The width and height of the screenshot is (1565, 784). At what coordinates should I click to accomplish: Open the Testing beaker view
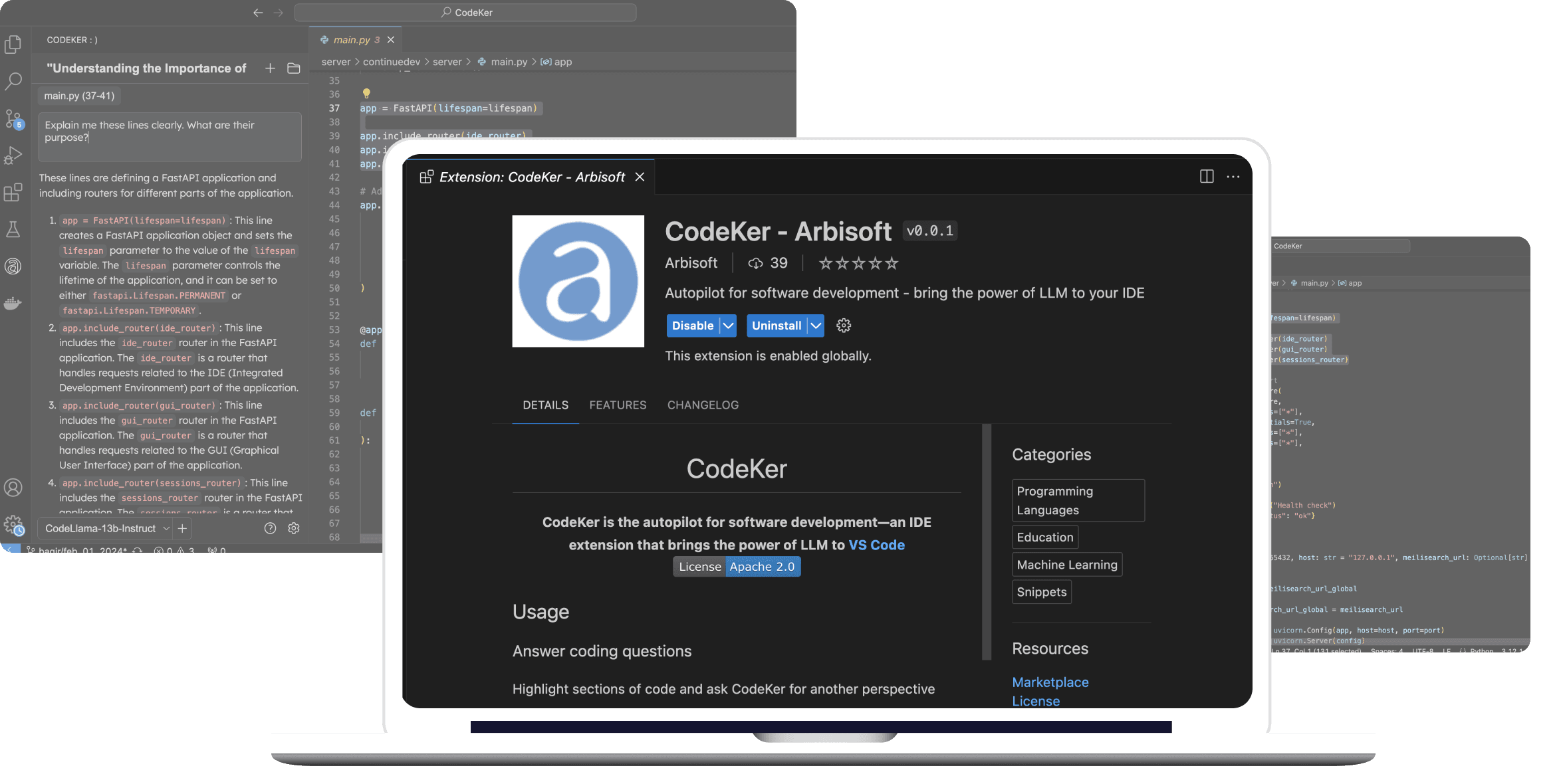[x=14, y=229]
